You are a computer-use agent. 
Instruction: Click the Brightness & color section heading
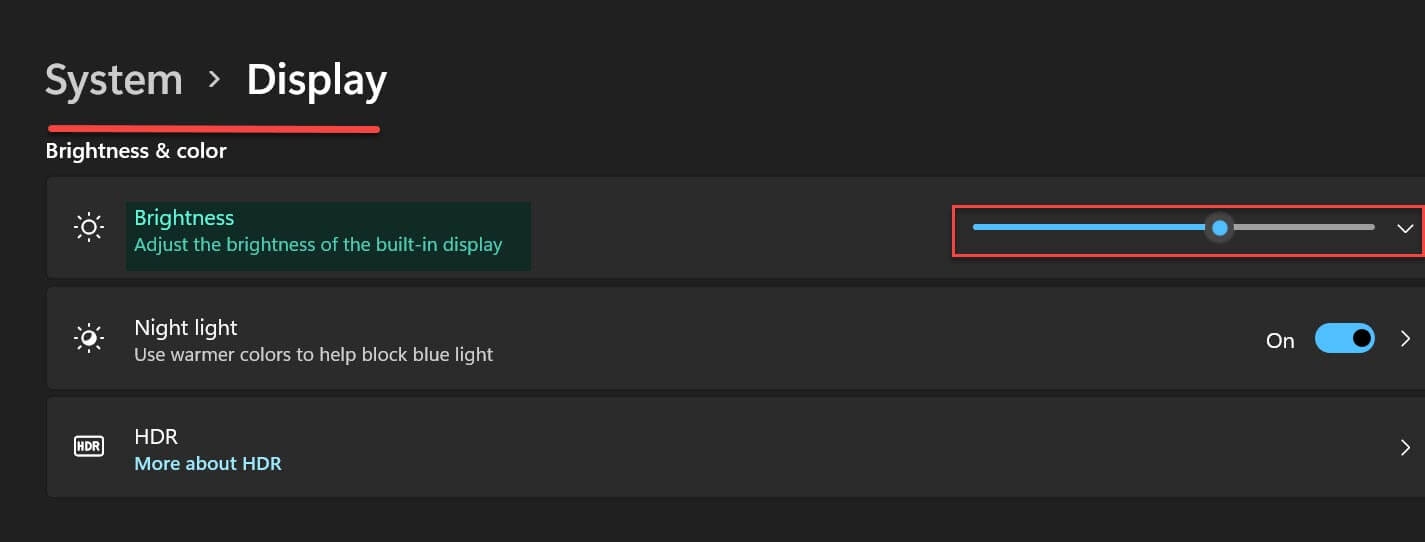click(x=136, y=151)
